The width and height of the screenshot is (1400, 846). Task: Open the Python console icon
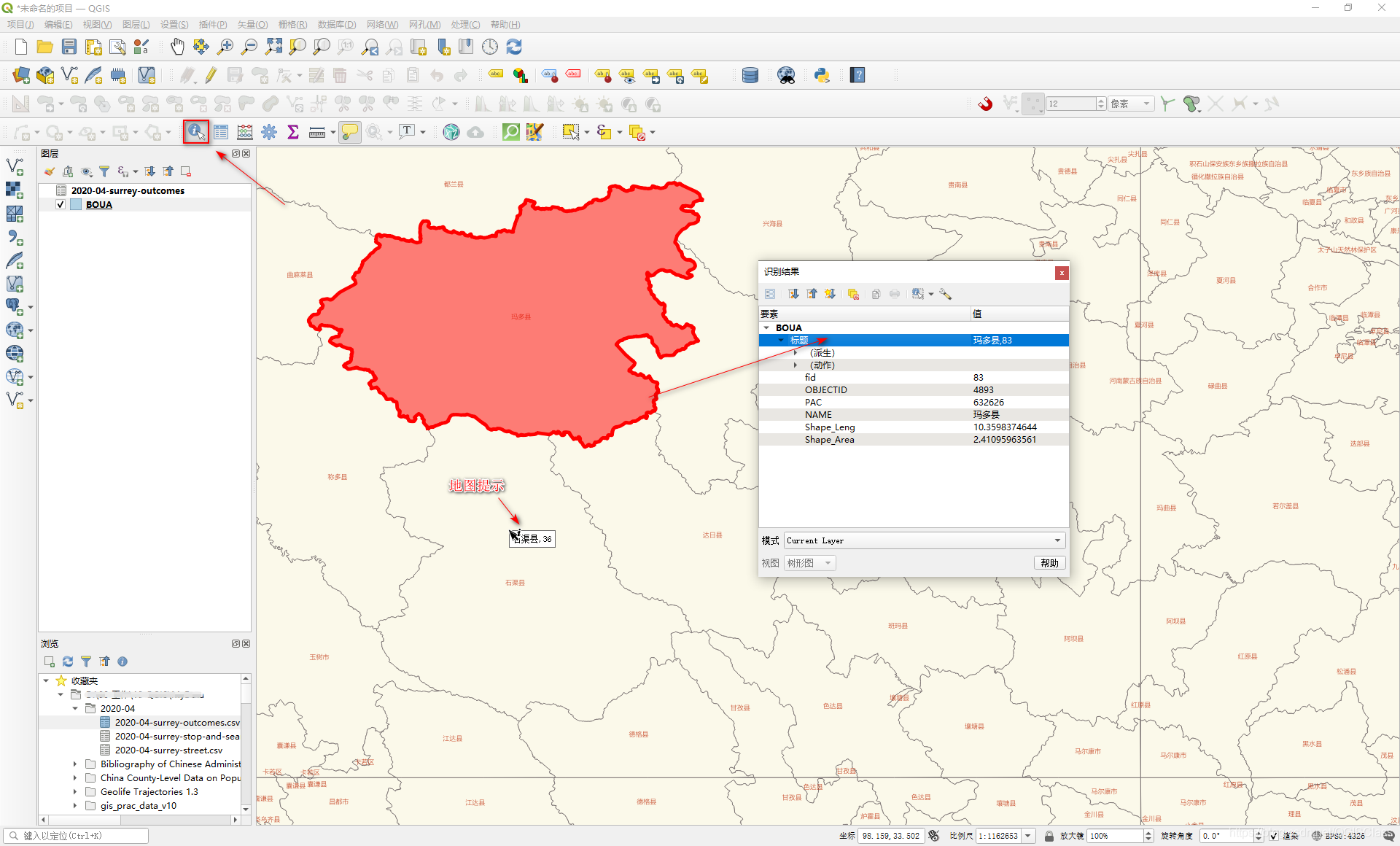tap(822, 75)
